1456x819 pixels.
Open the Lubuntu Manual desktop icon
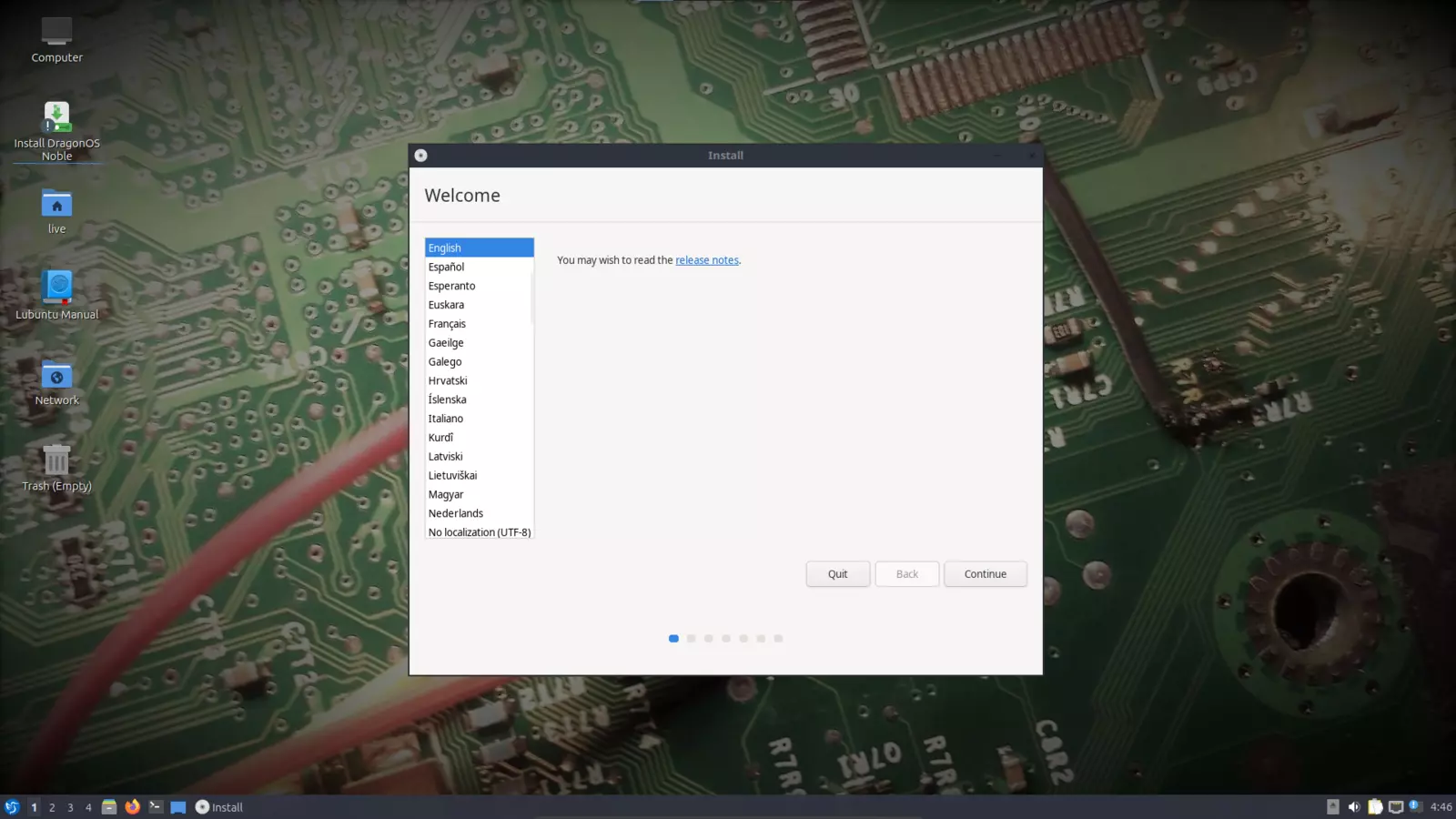tap(56, 296)
